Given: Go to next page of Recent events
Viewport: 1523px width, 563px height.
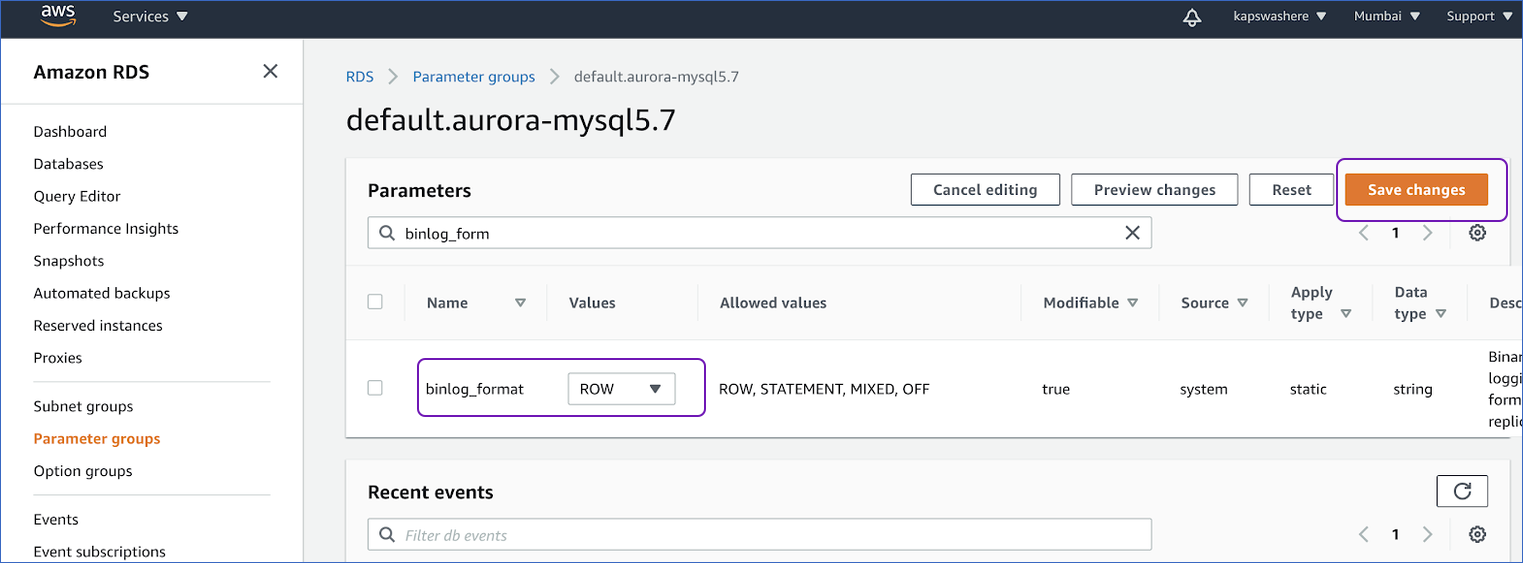Looking at the screenshot, I should (x=1427, y=534).
